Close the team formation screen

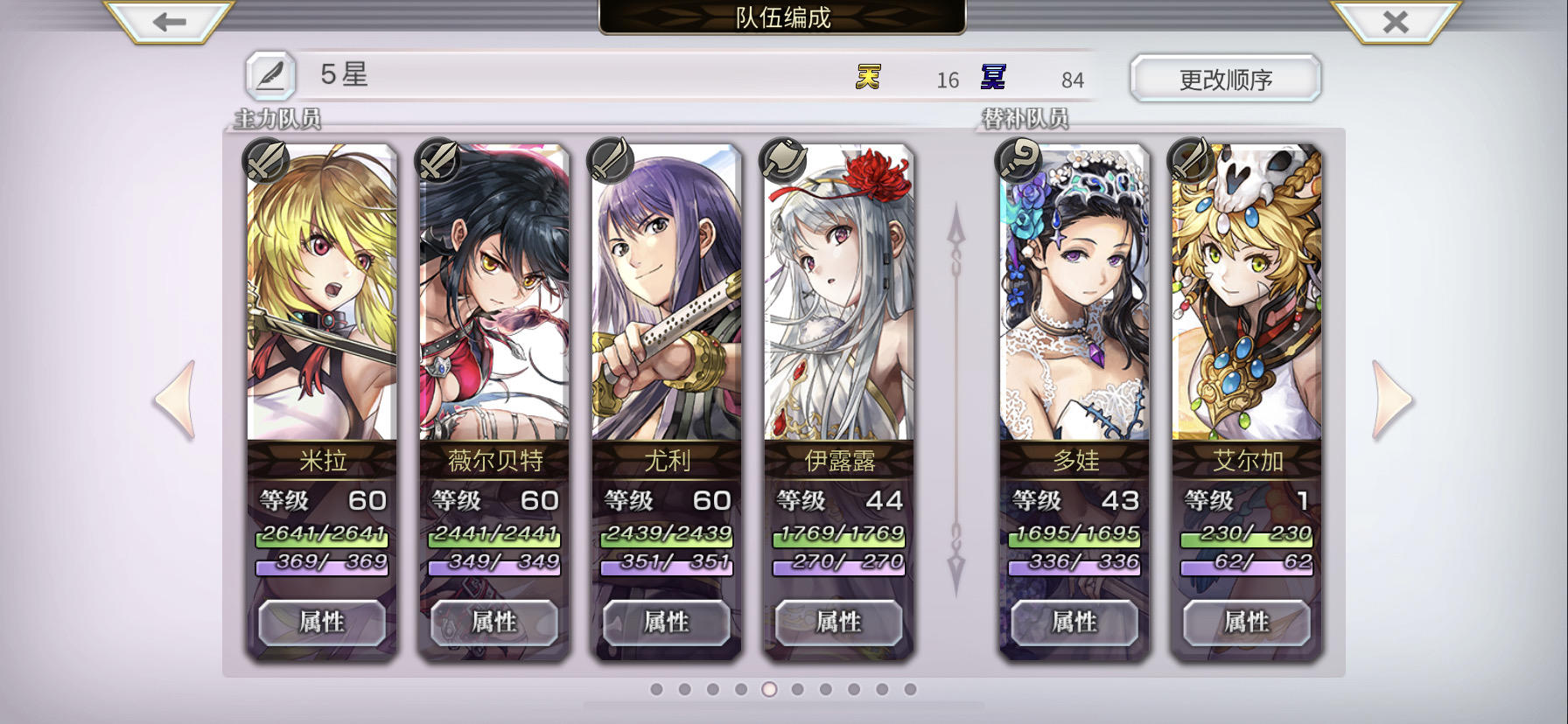tap(1396, 22)
